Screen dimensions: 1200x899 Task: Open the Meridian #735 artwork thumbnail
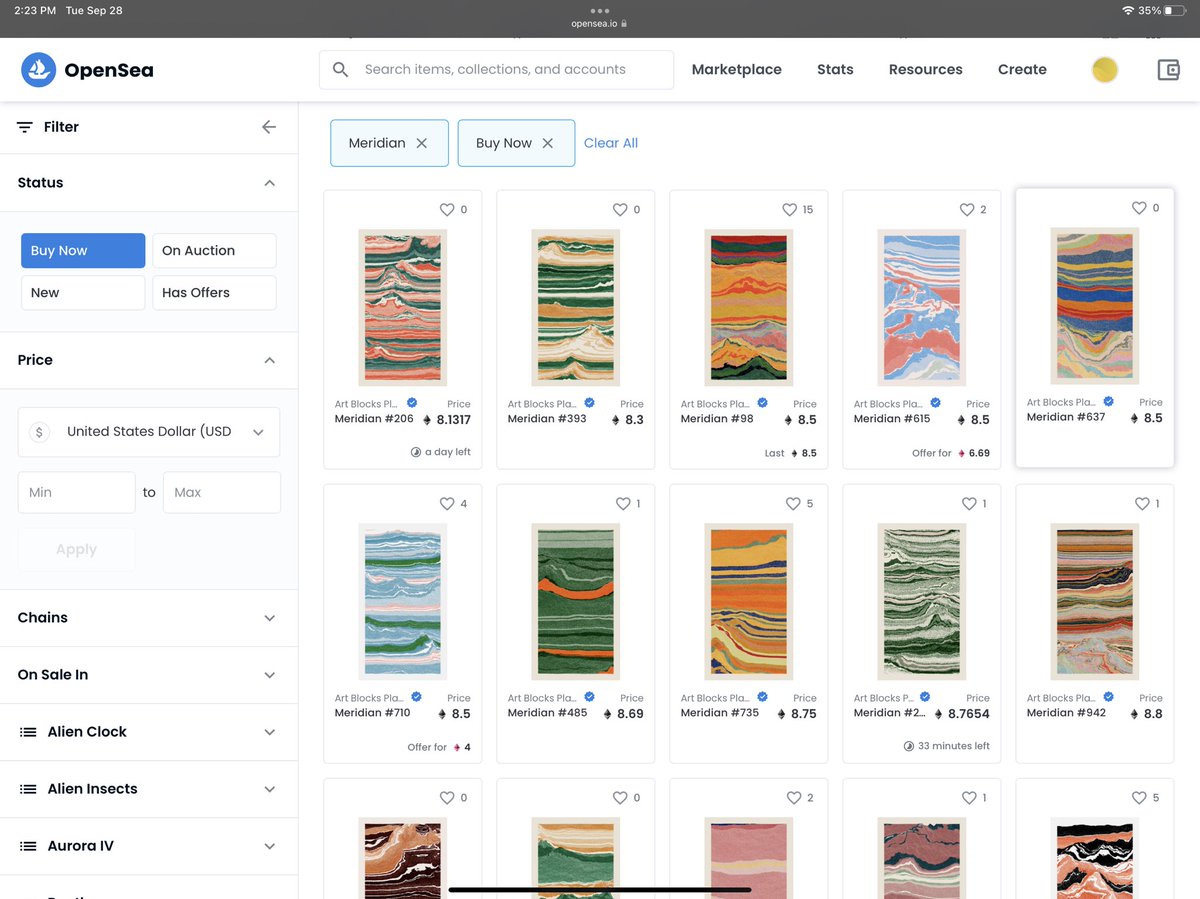pos(748,602)
